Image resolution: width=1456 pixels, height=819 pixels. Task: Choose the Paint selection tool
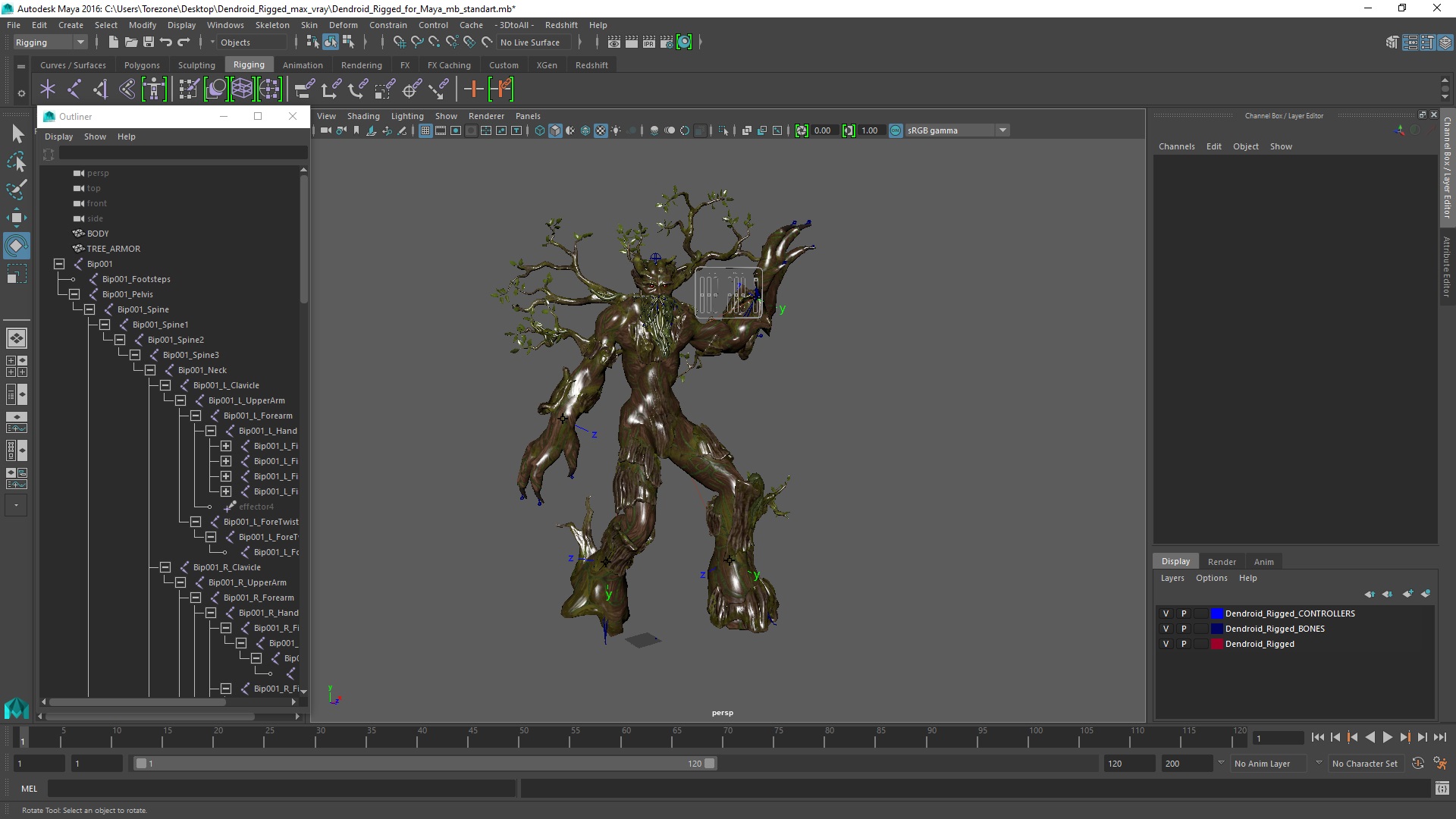(17, 190)
